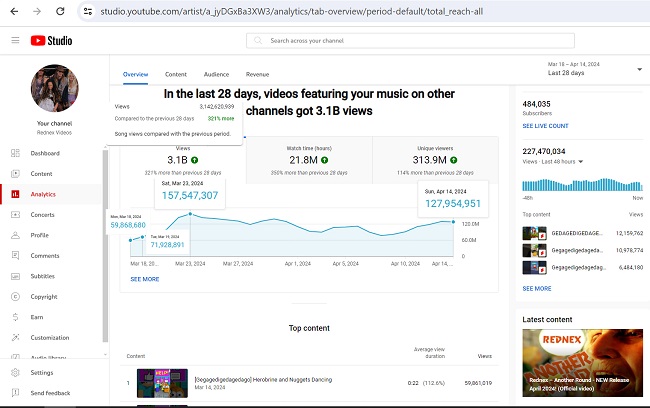Open Dashboard from the sidebar

tap(45, 153)
